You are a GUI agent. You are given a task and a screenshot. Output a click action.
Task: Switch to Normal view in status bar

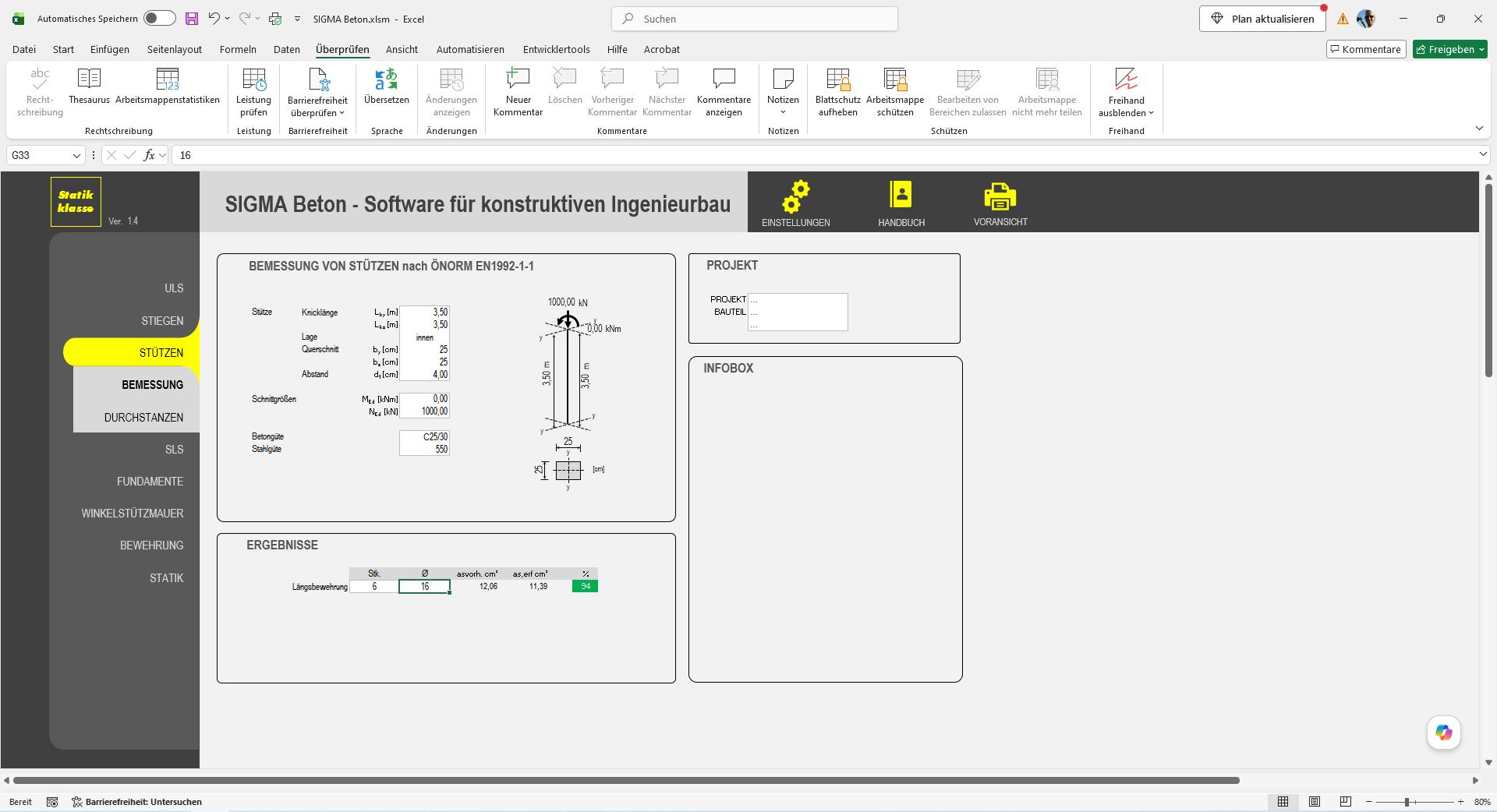coord(1283,802)
